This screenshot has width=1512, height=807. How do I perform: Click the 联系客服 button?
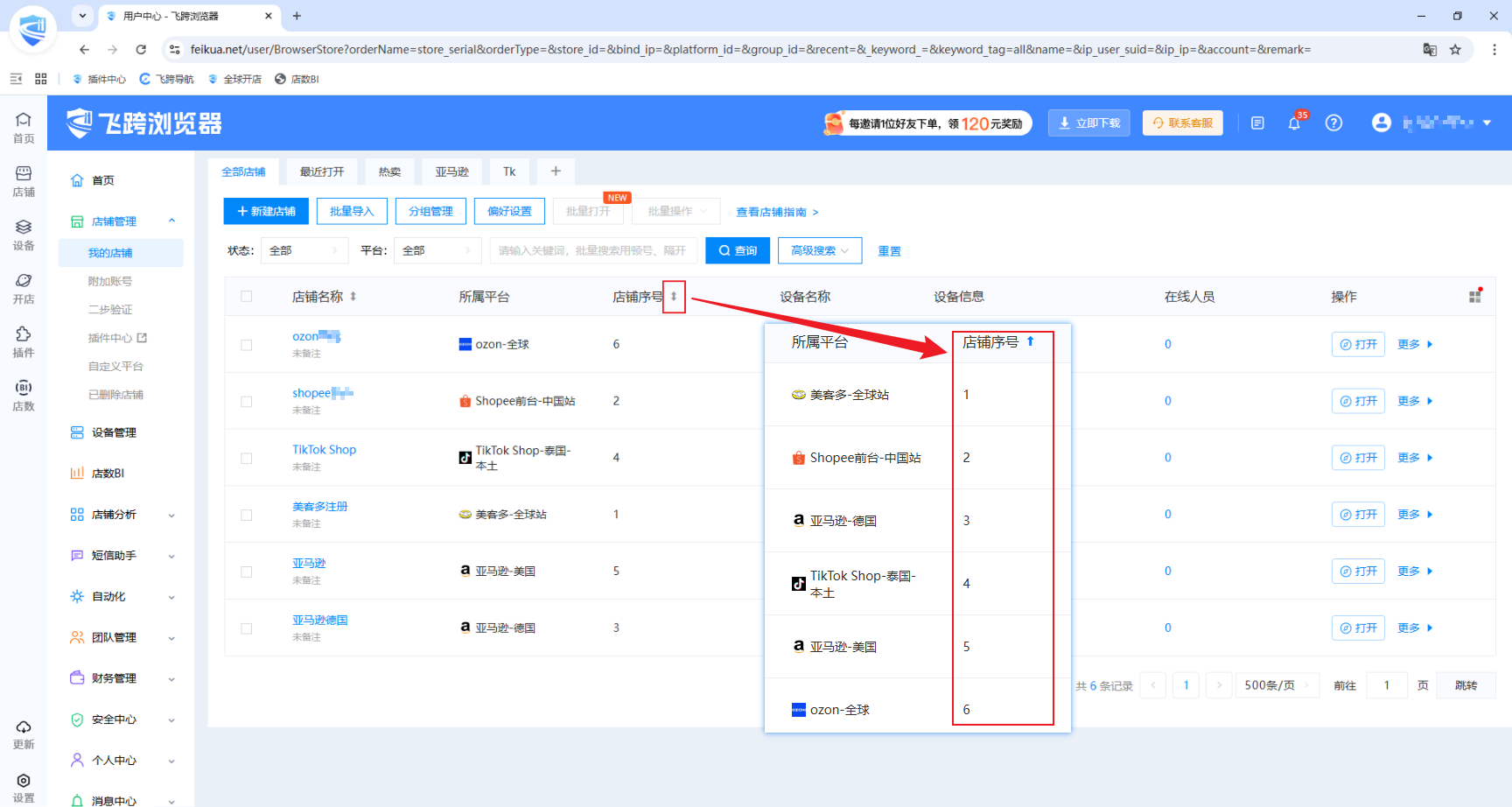tap(1183, 123)
